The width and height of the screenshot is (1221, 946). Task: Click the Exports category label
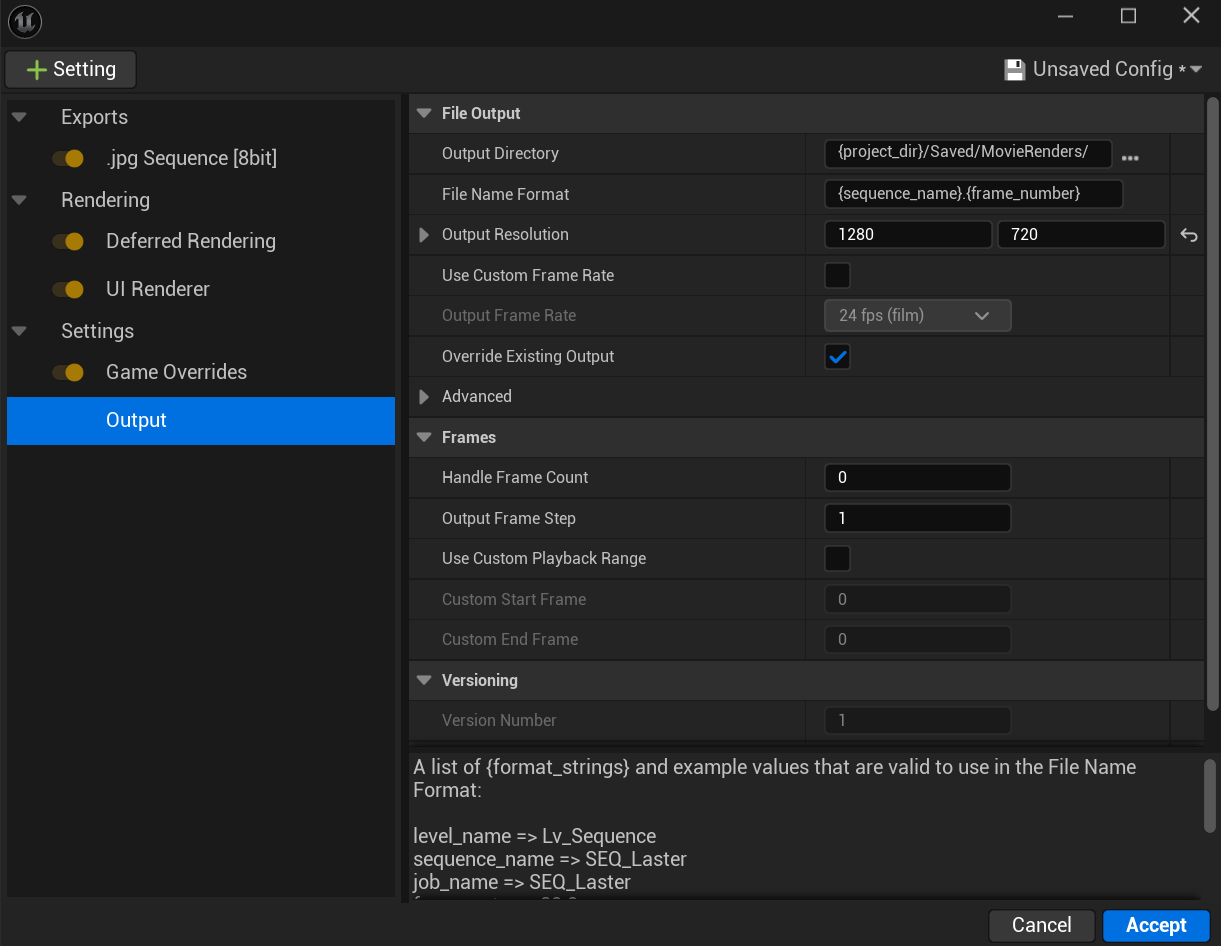tap(94, 117)
